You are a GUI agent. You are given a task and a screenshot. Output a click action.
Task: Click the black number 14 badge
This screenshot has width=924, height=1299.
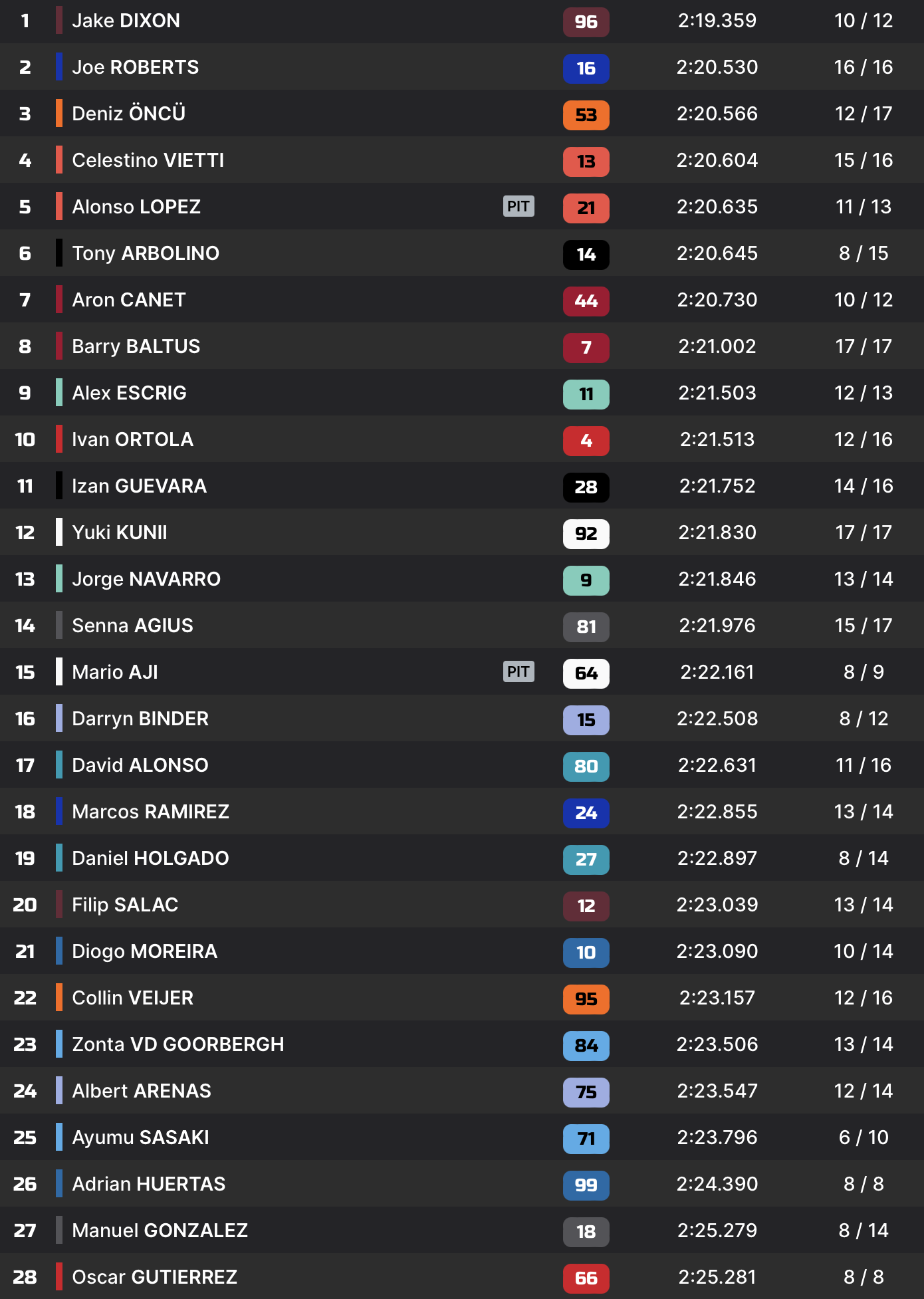pos(586,254)
